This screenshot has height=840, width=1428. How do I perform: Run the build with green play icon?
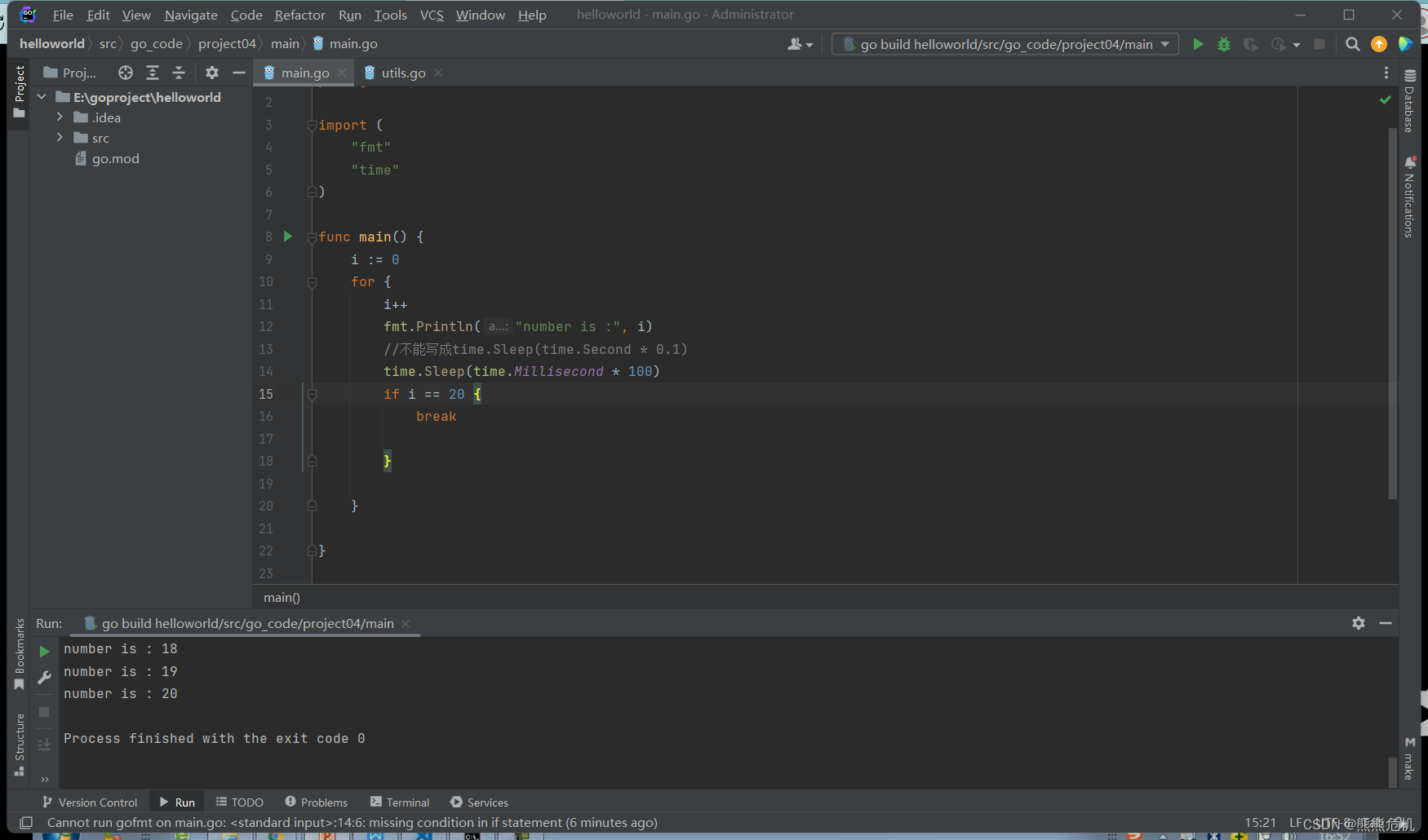[1198, 44]
